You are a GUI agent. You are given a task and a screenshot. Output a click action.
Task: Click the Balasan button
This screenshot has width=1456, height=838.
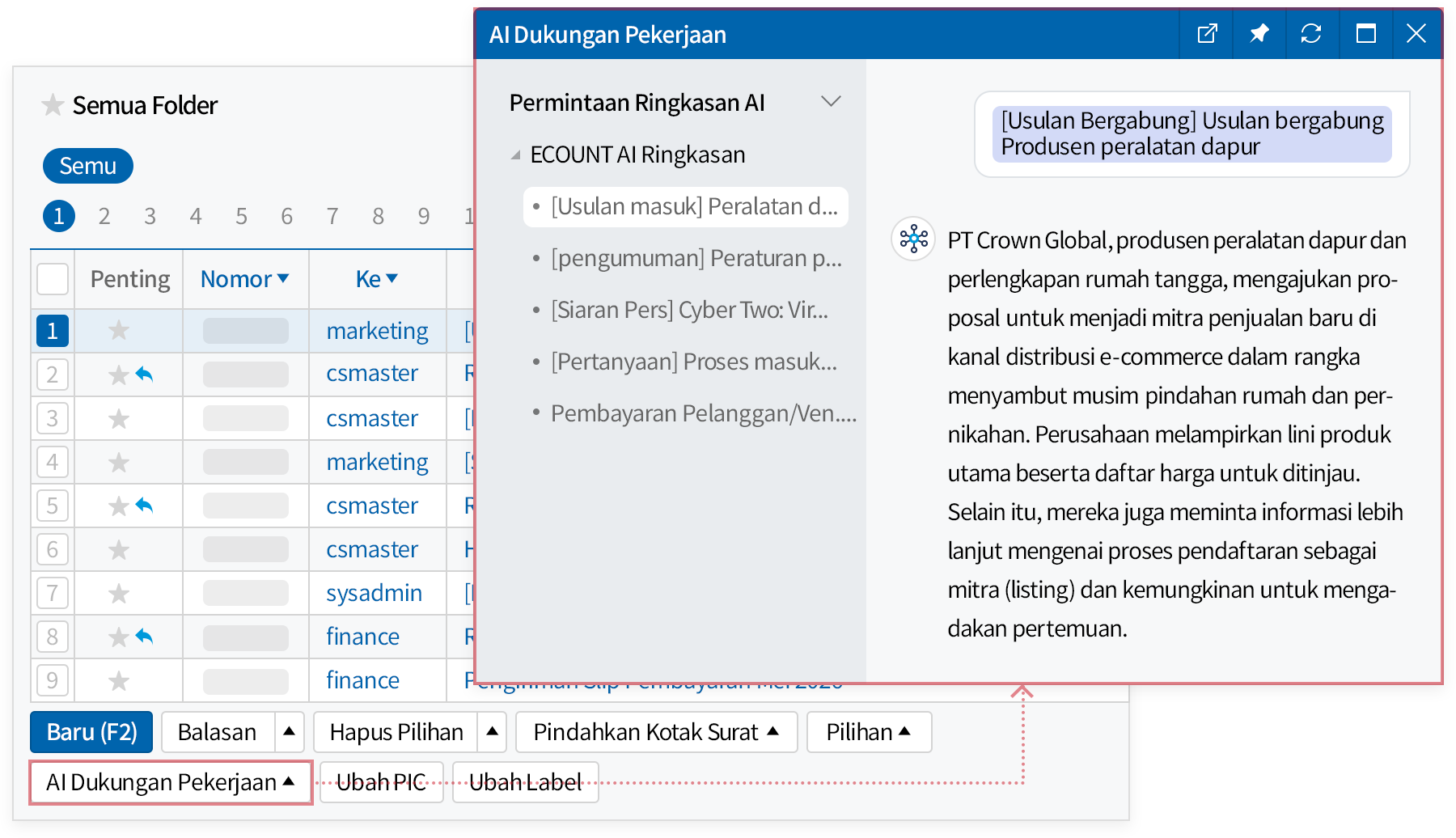point(218,731)
